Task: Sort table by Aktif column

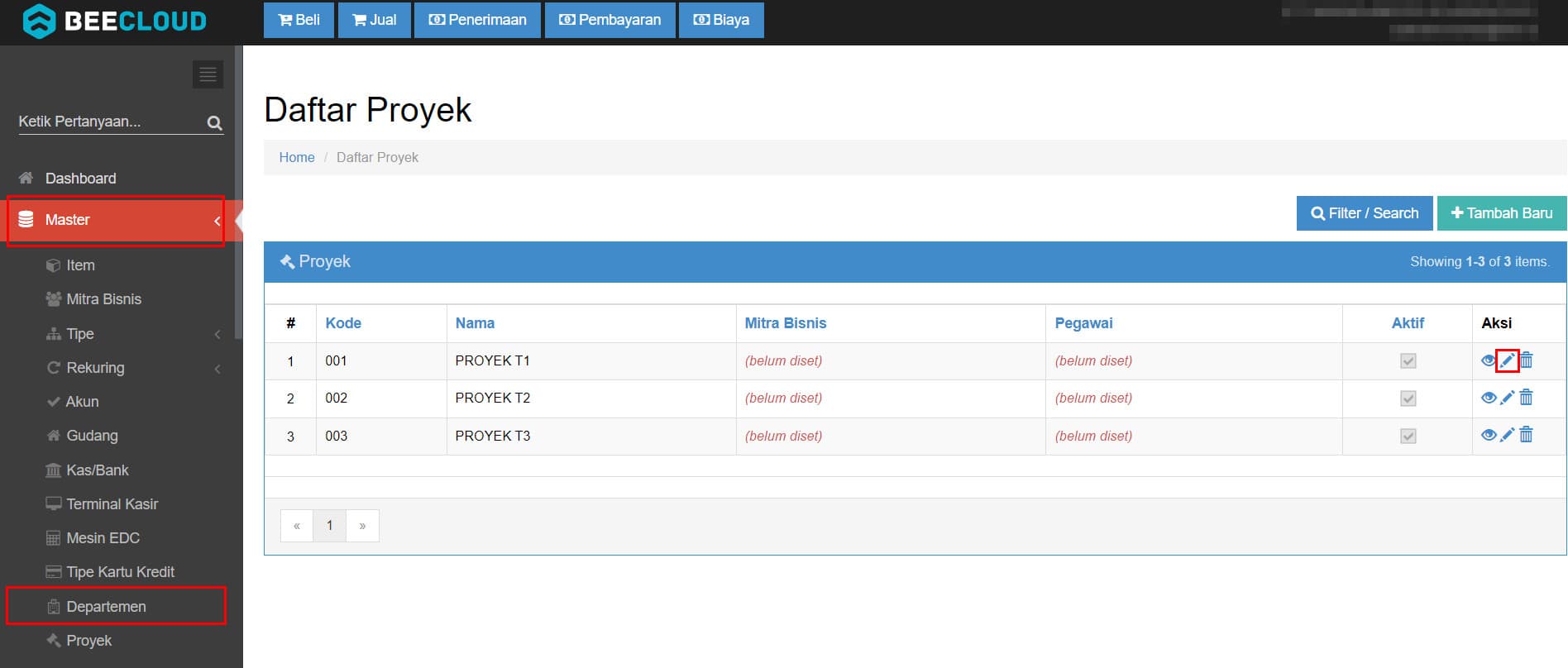Action: 1408,323
